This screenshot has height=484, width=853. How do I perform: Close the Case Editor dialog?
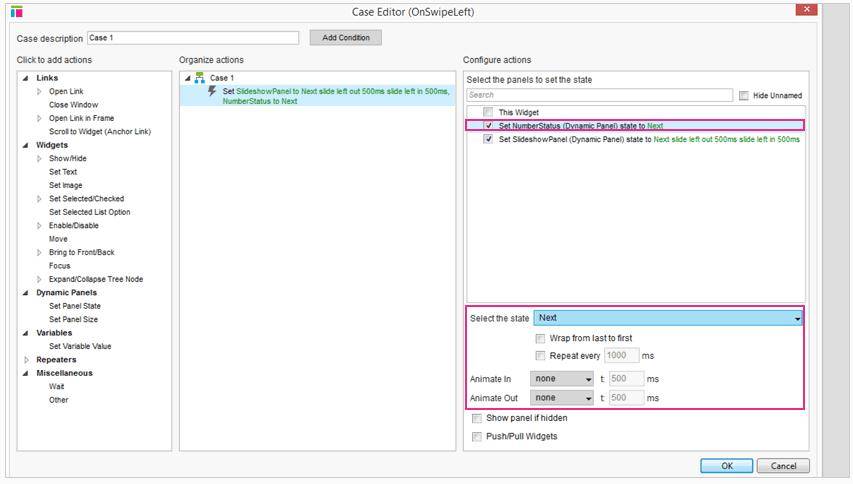pos(806,10)
